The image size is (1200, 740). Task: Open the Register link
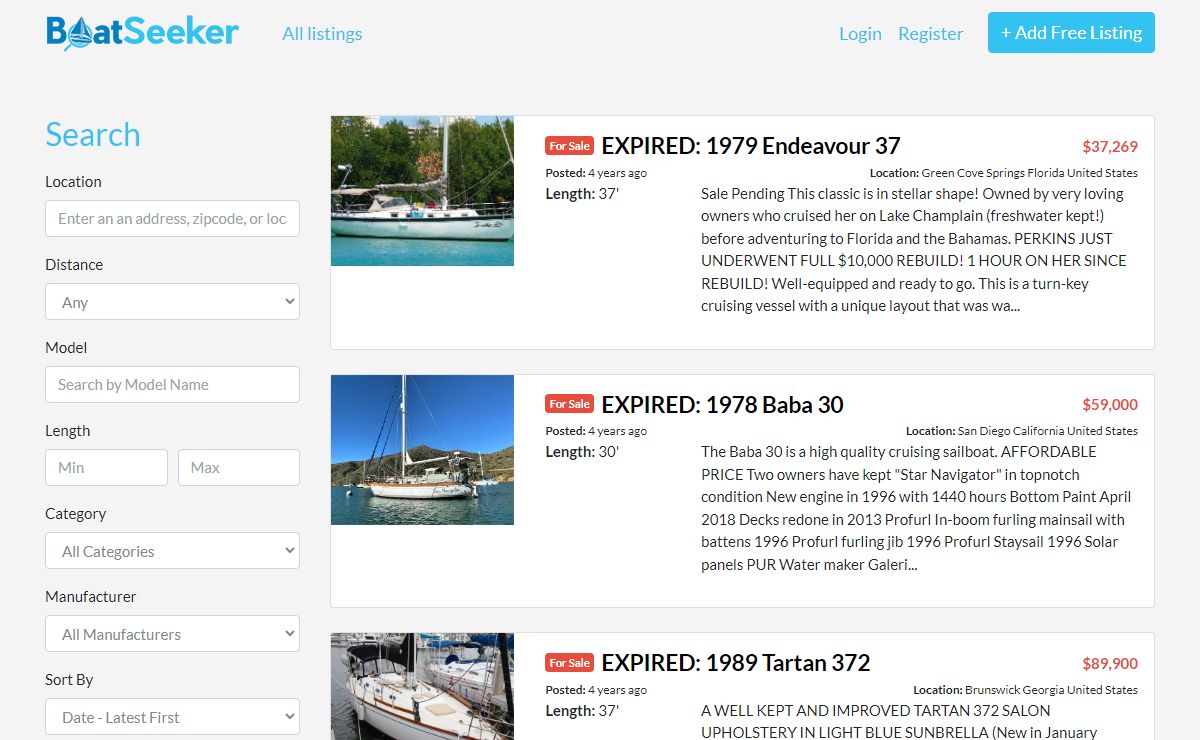[x=930, y=34]
